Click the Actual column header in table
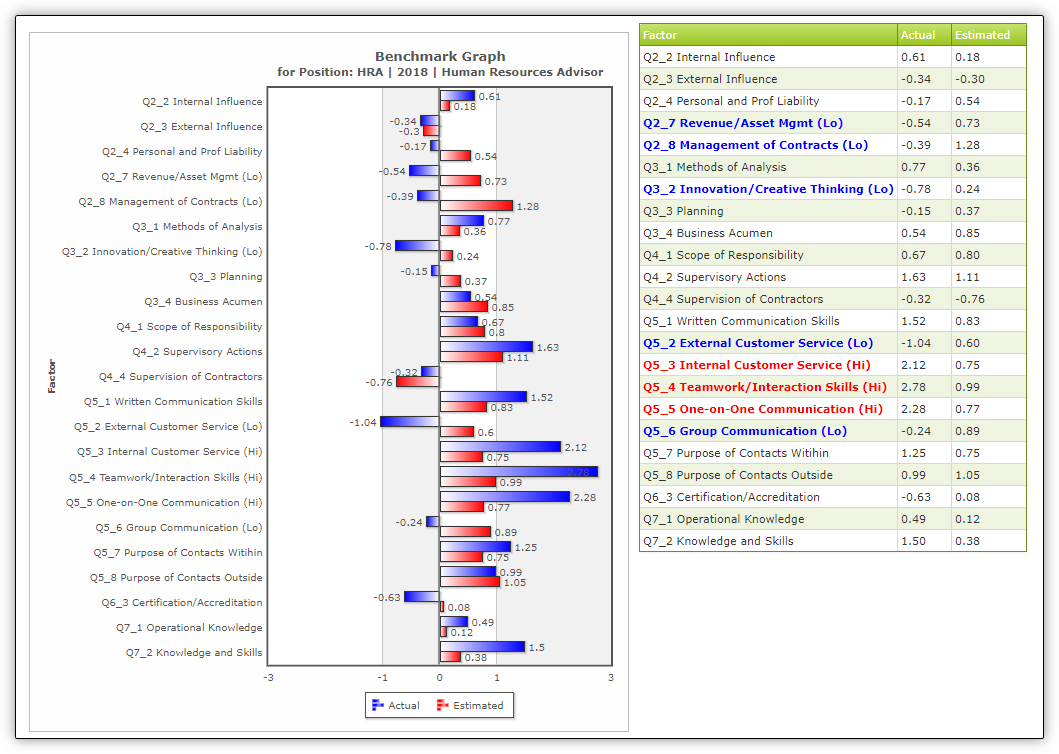The height and width of the screenshot is (754, 1059). 924,35
